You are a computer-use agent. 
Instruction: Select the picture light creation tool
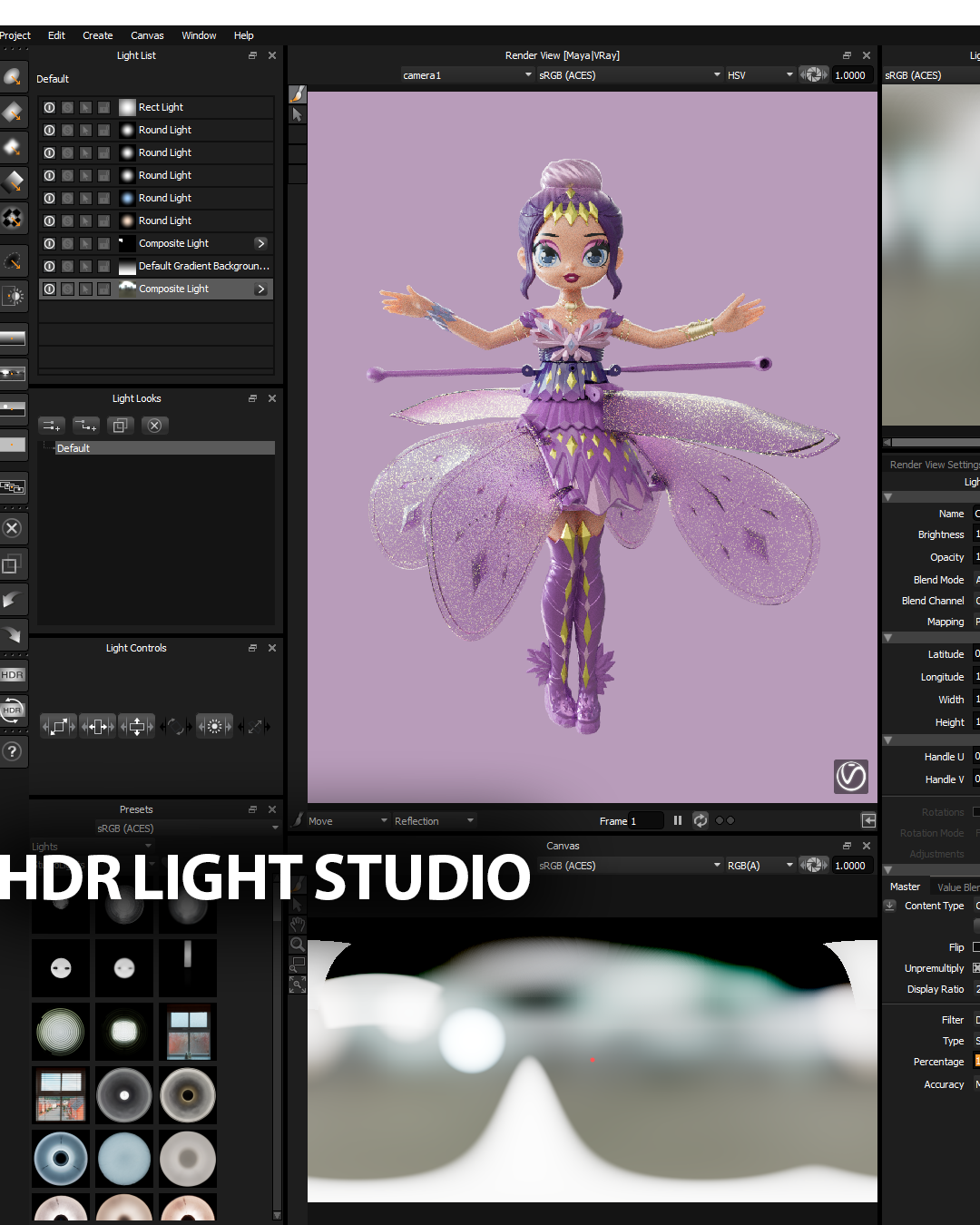point(13,217)
